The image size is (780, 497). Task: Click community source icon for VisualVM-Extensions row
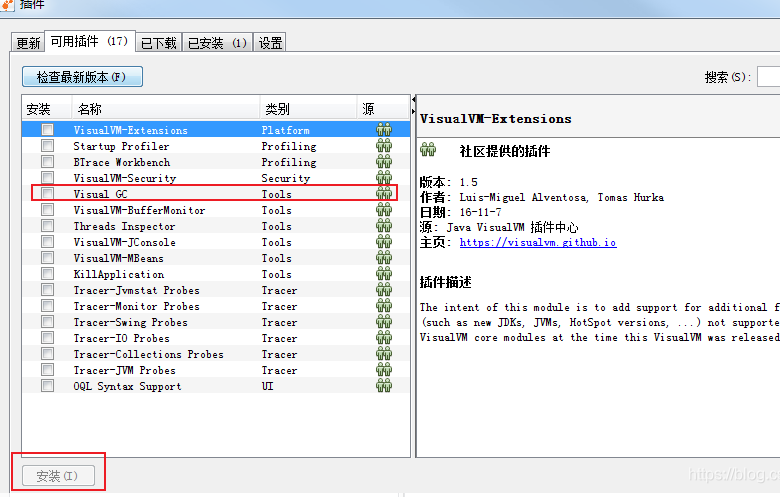click(384, 130)
